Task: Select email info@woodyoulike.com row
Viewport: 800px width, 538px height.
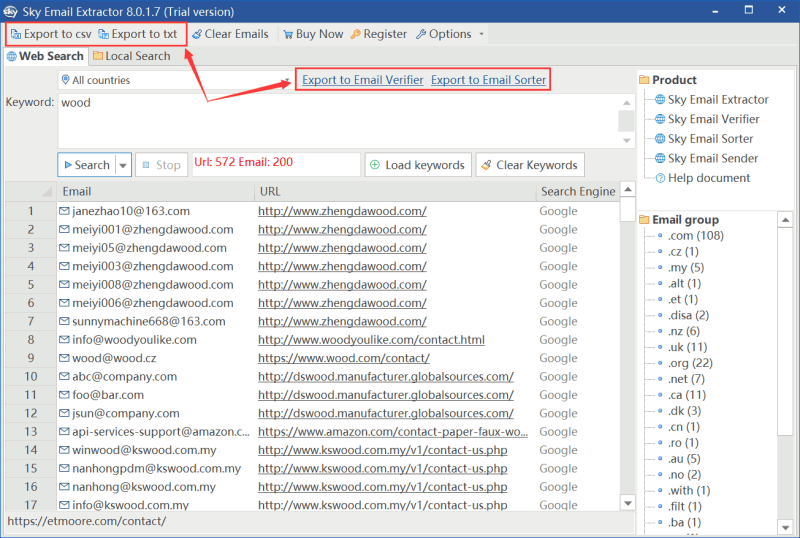Action: 134,340
